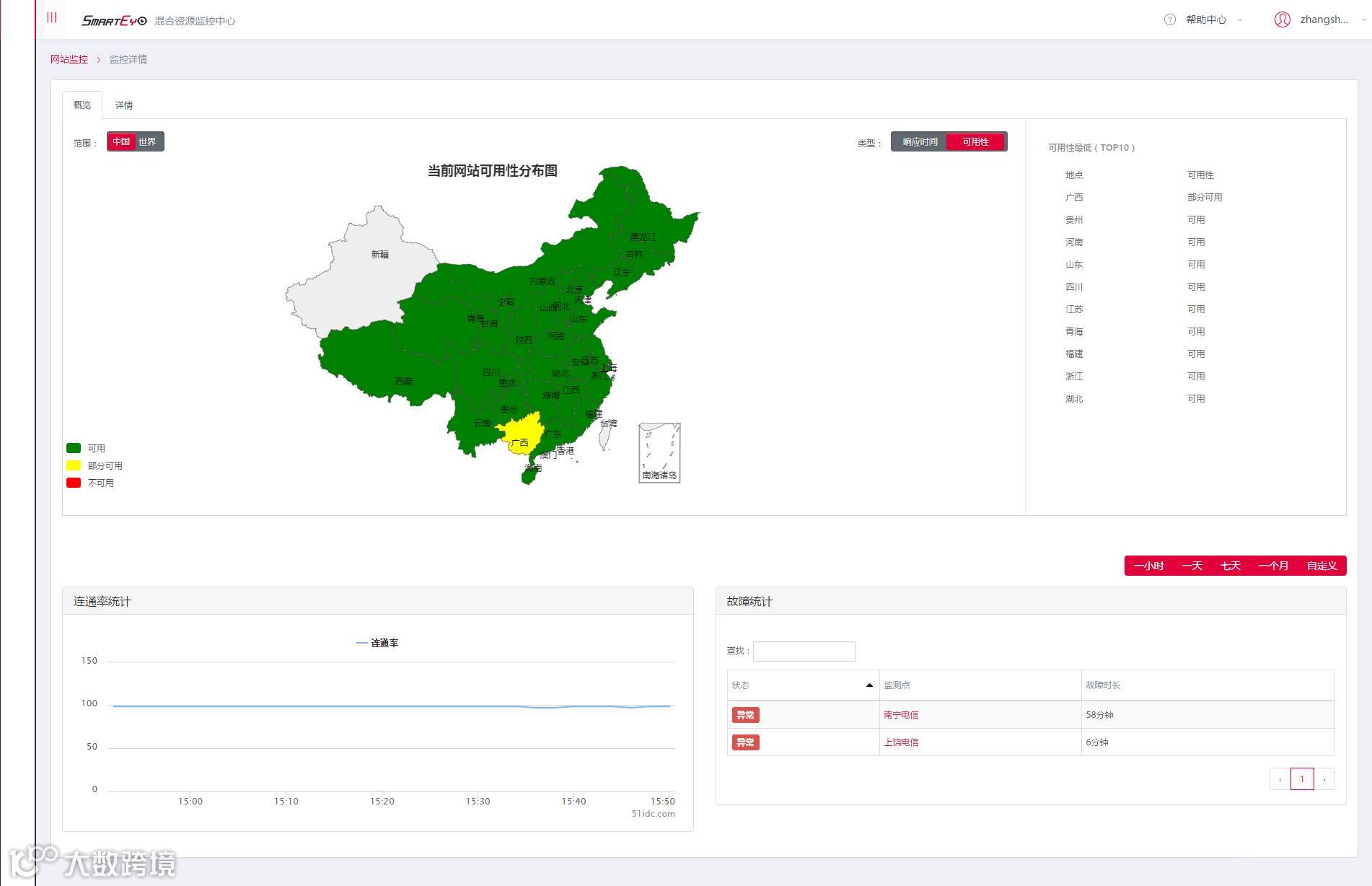Image resolution: width=1372 pixels, height=886 pixels.
Task: Open the 南宁电信 monitoring point link
Action: 901,715
